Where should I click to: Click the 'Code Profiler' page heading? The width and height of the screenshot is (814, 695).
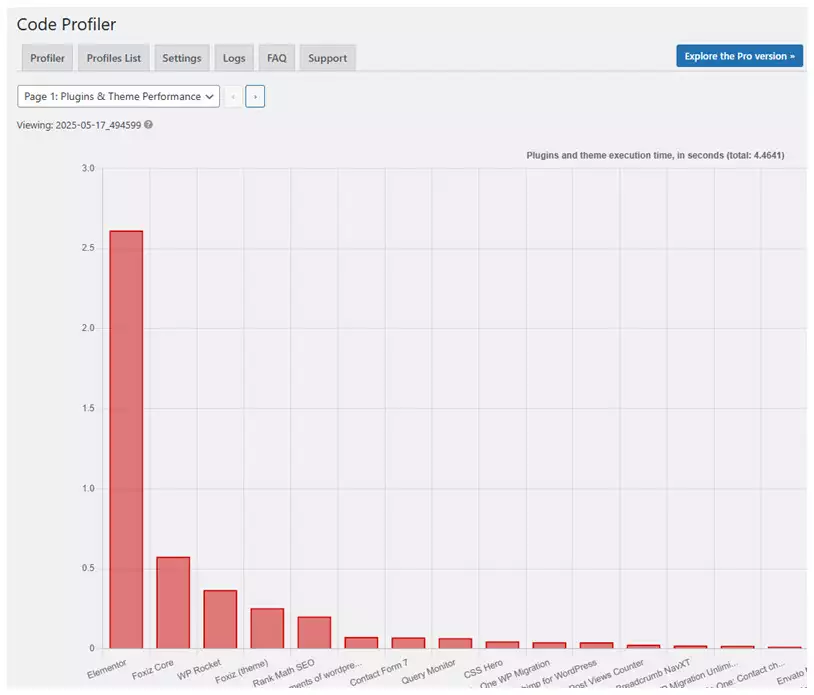point(66,24)
